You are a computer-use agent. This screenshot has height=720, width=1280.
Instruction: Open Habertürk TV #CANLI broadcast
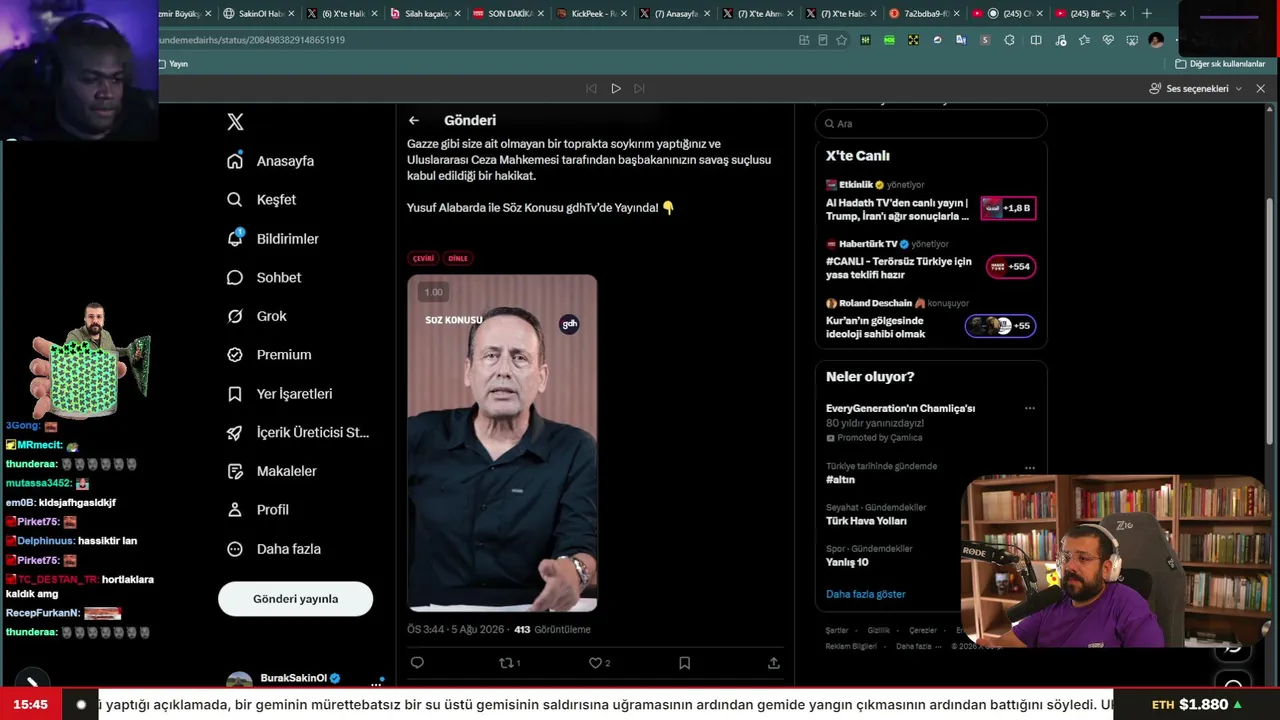click(x=931, y=260)
